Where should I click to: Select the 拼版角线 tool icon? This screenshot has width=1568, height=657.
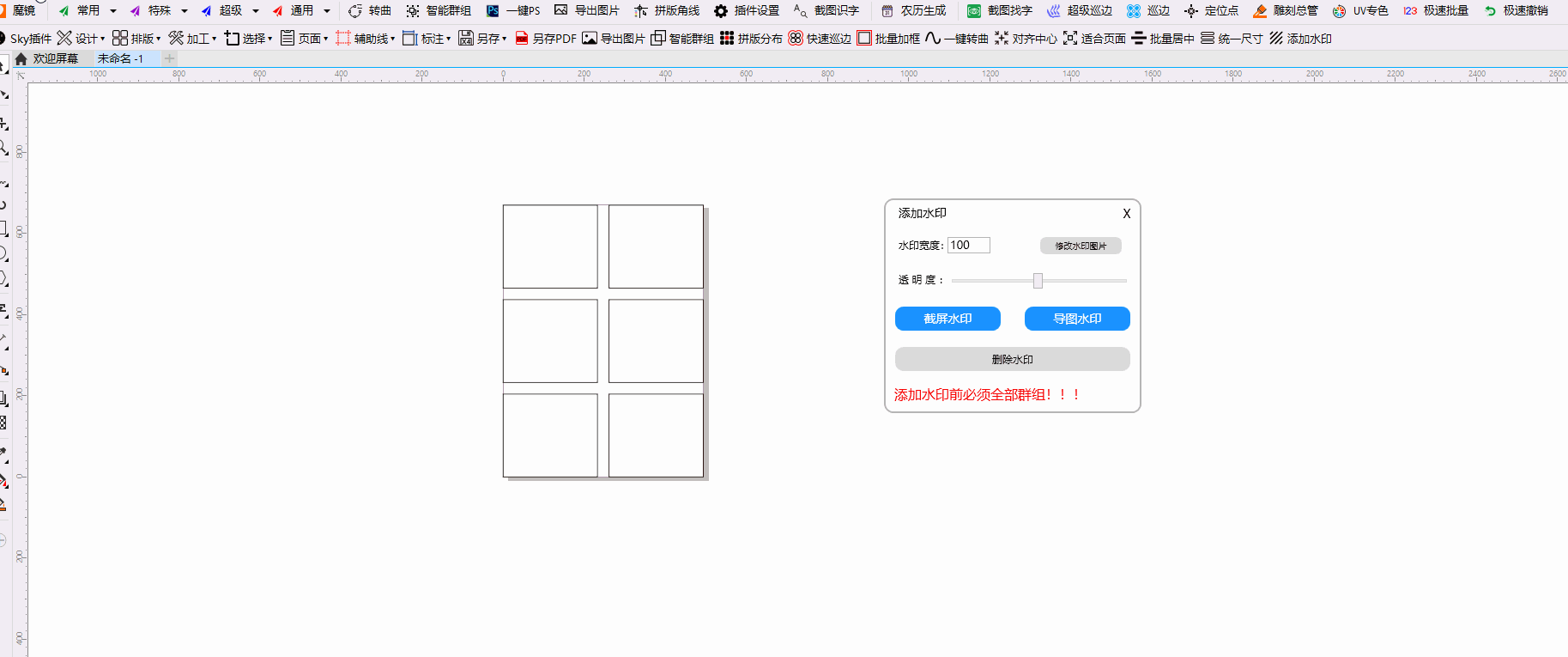(641, 11)
